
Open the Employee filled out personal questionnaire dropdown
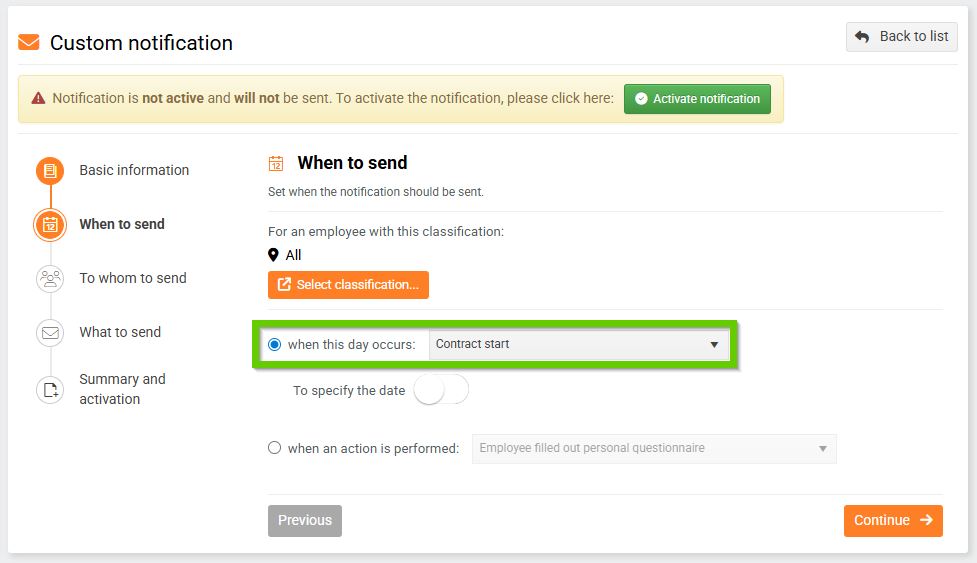point(654,449)
